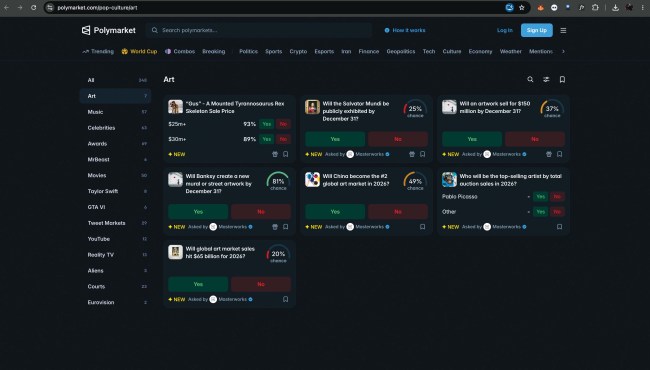
Task: Select Tweet Markets in the sidebar
Action: pyautogui.click(x=116, y=223)
